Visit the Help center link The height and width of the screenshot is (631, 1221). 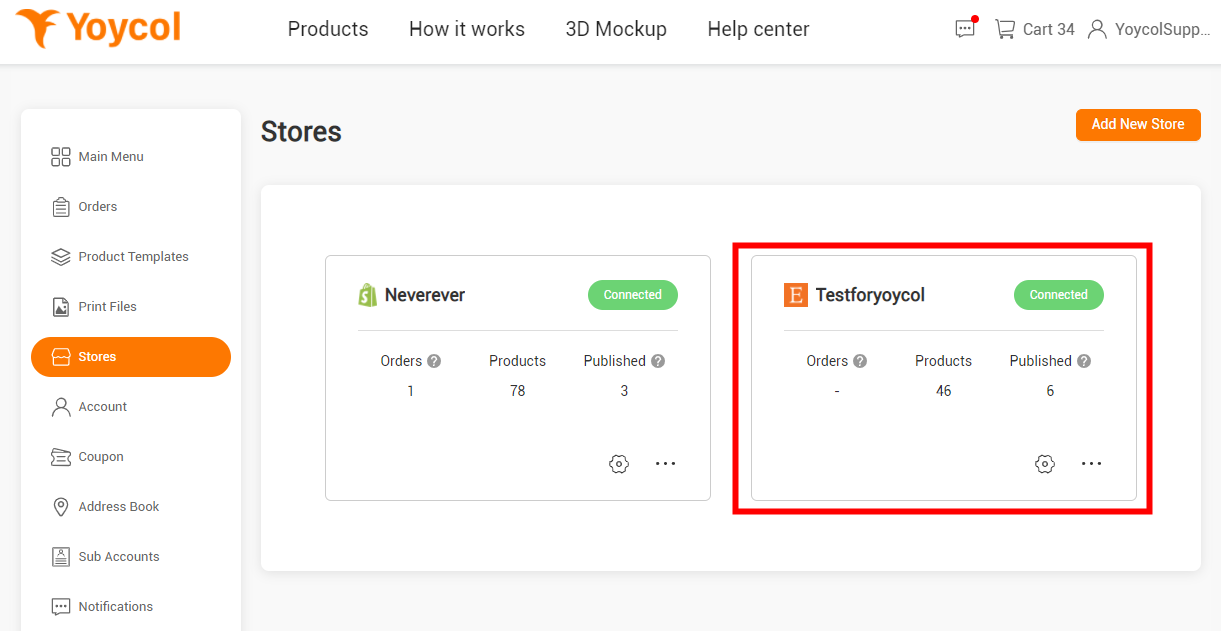click(757, 29)
